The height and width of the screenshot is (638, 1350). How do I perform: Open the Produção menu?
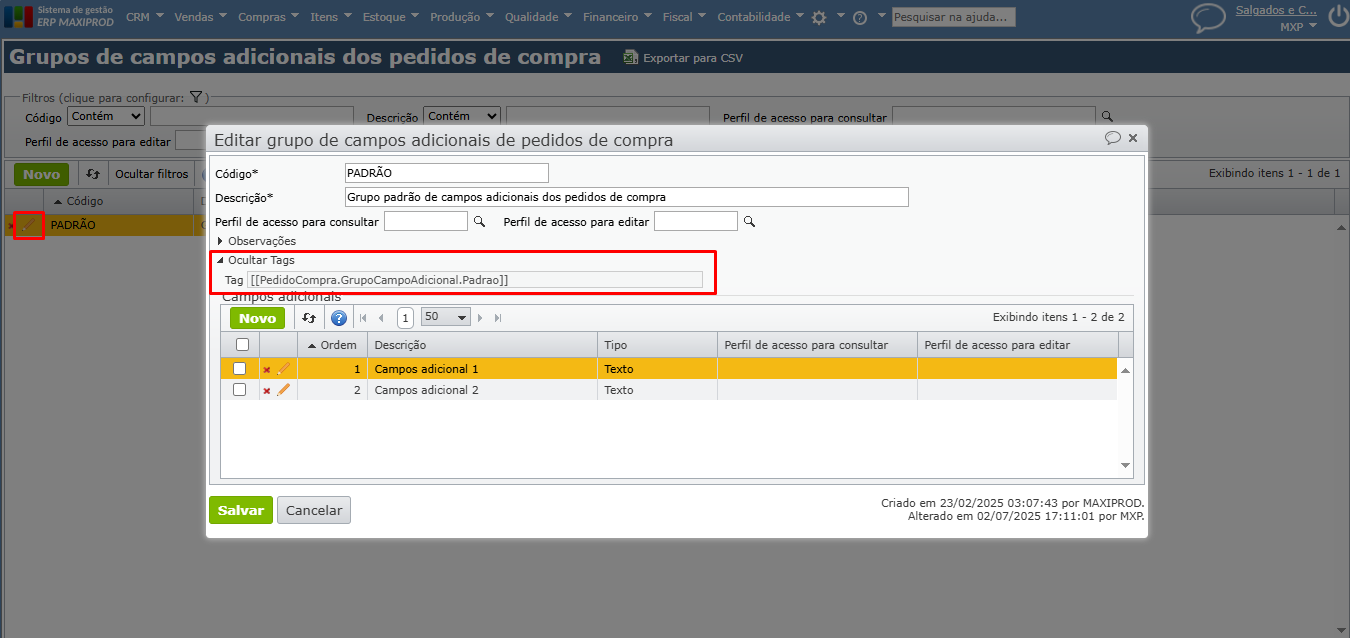pos(463,17)
